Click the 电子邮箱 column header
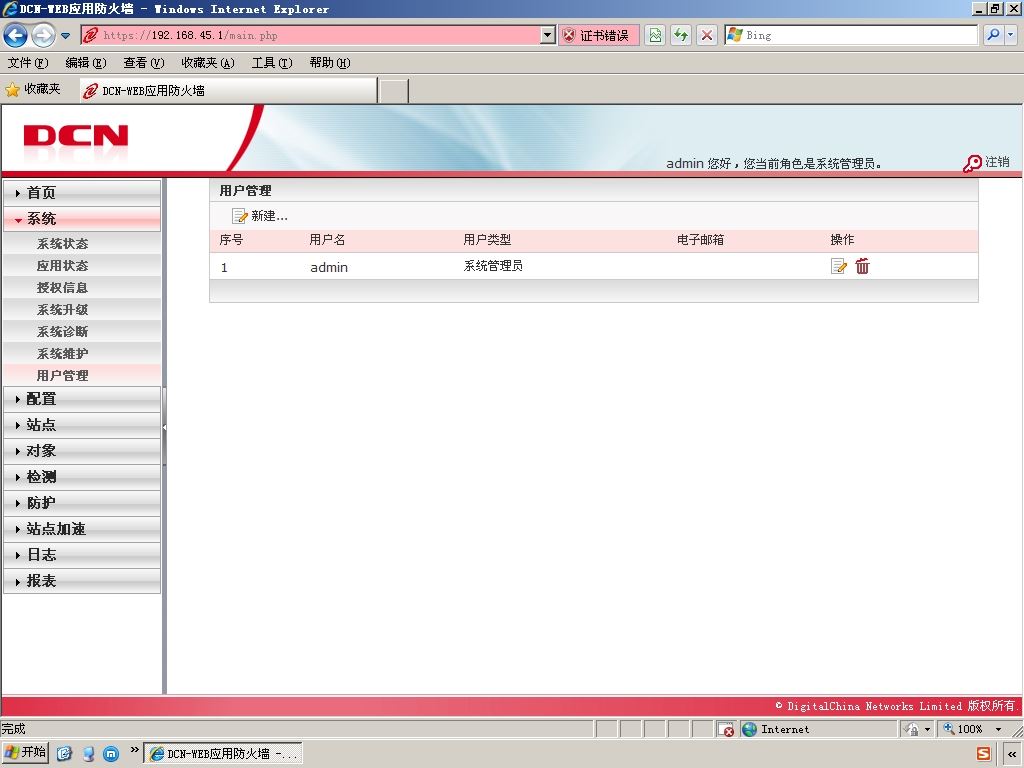 (x=701, y=240)
